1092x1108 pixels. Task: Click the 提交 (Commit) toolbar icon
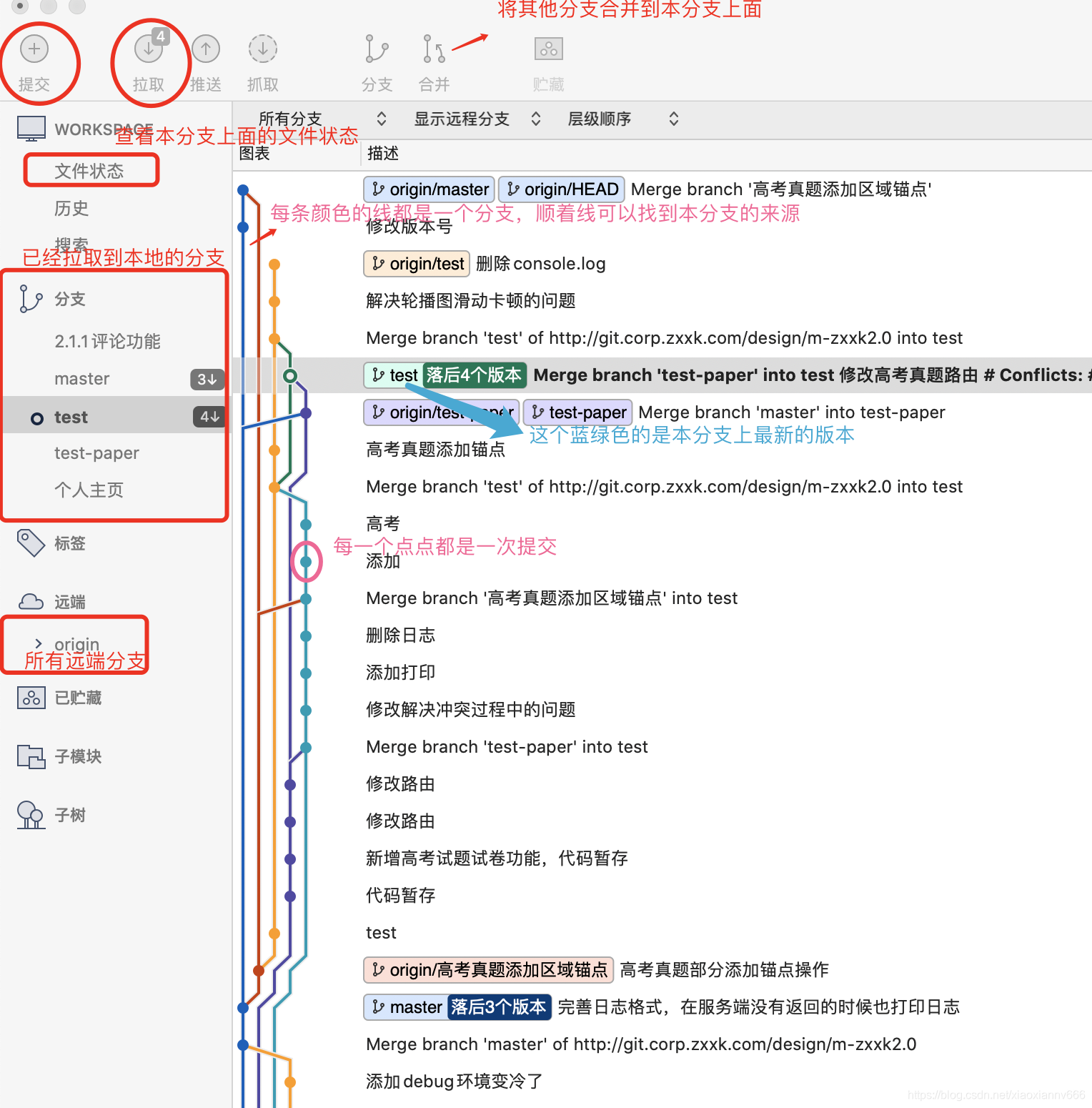pyautogui.click(x=34, y=49)
